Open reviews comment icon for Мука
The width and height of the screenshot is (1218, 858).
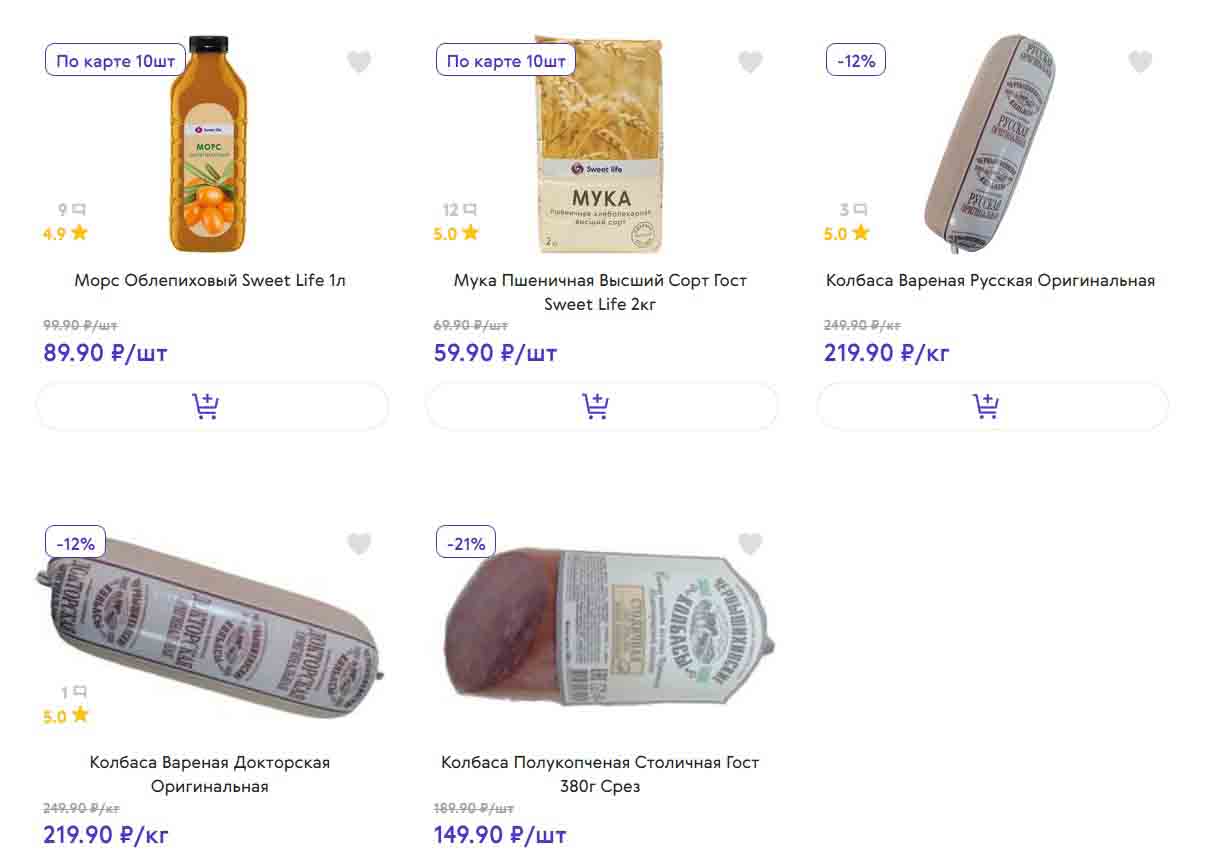coord(469,210)
